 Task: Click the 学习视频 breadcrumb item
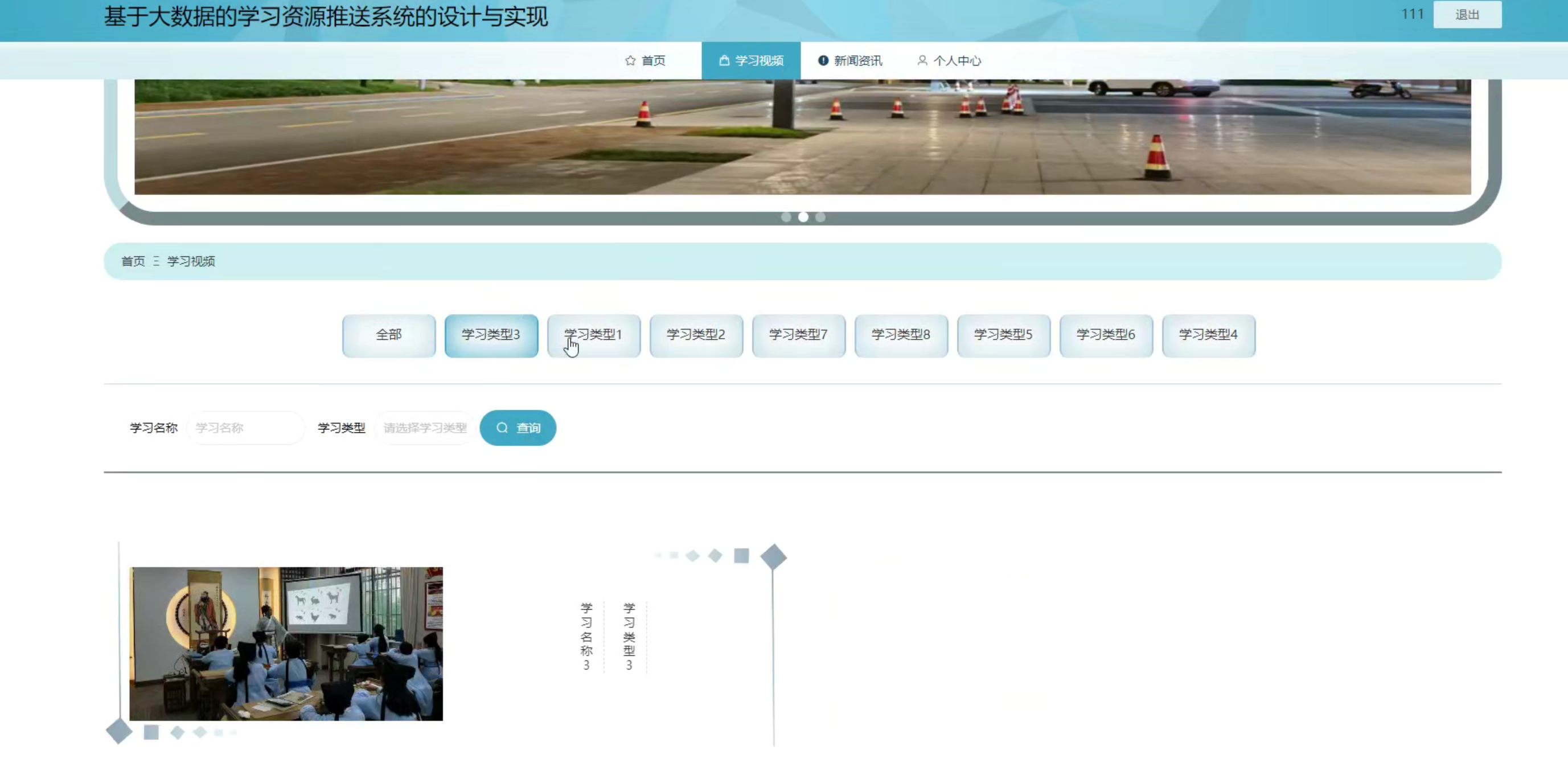point(191,261)
